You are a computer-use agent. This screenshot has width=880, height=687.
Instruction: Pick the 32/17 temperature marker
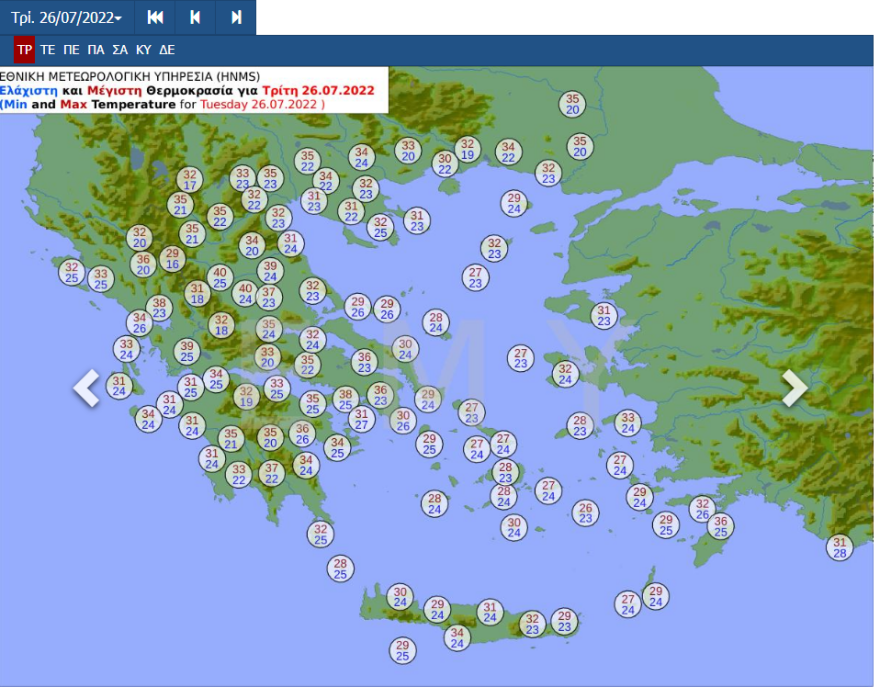click(x=189, y=180)
